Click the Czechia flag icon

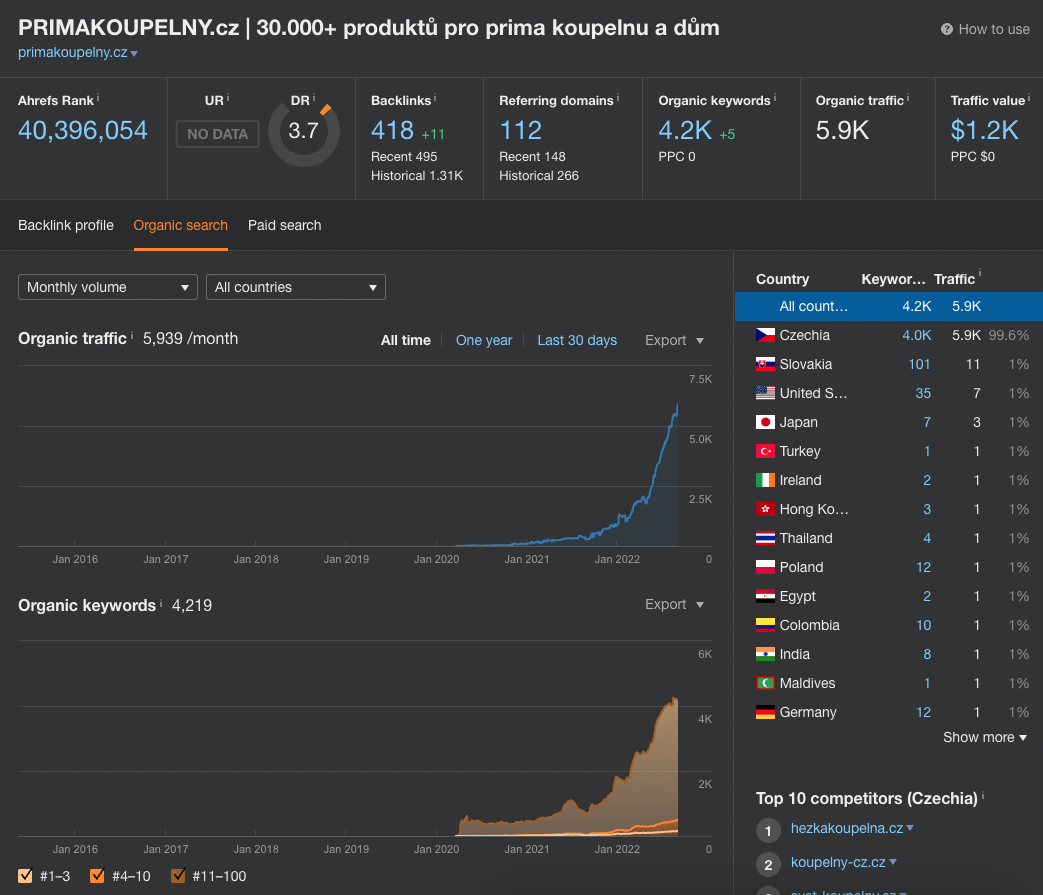765,335
